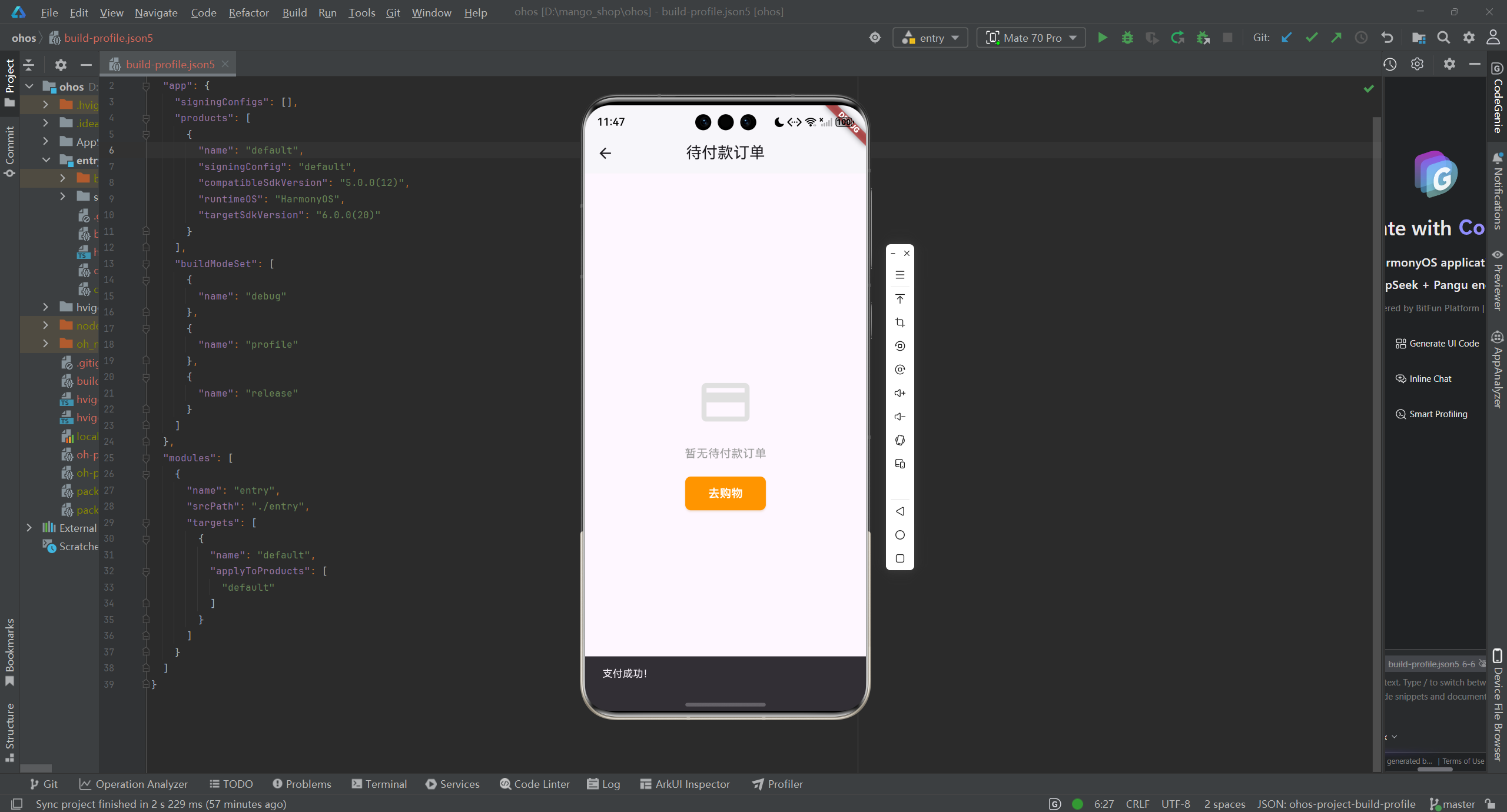Tap the orange 去购物 button
The height and width of the screenshot is (812, 1507).
725,493
